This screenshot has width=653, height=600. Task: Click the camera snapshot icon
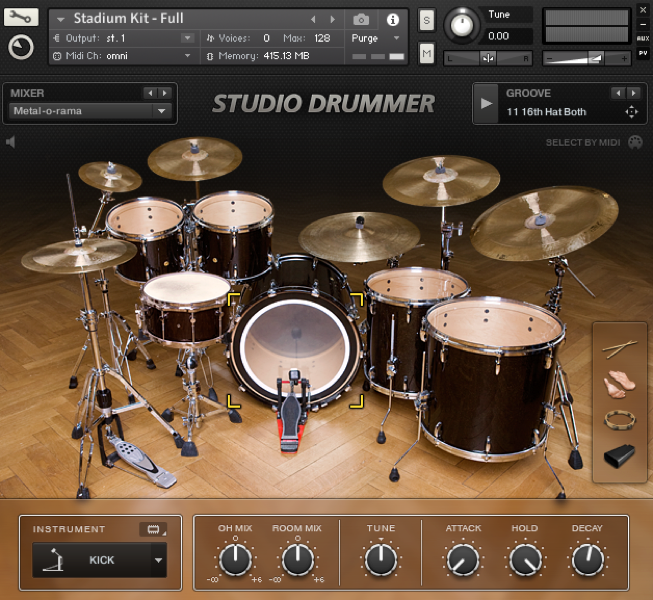(361, 19)
